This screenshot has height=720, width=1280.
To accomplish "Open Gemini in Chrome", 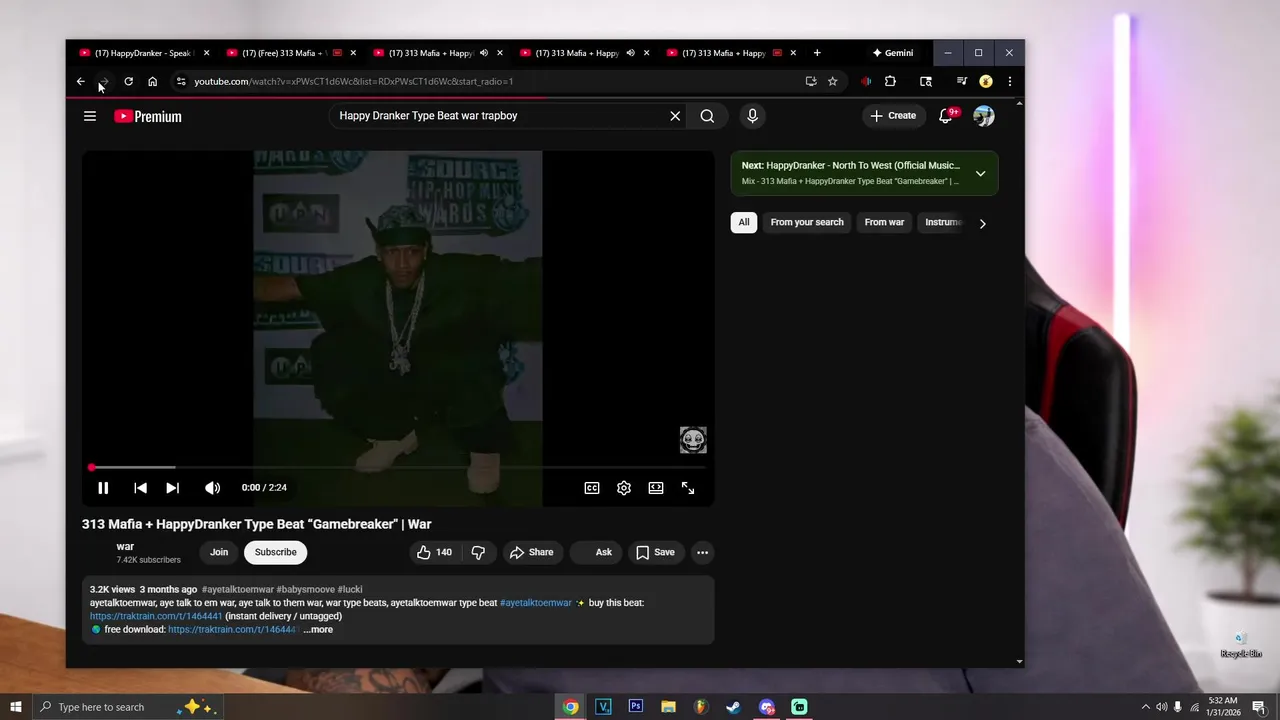I will [893, 53].
